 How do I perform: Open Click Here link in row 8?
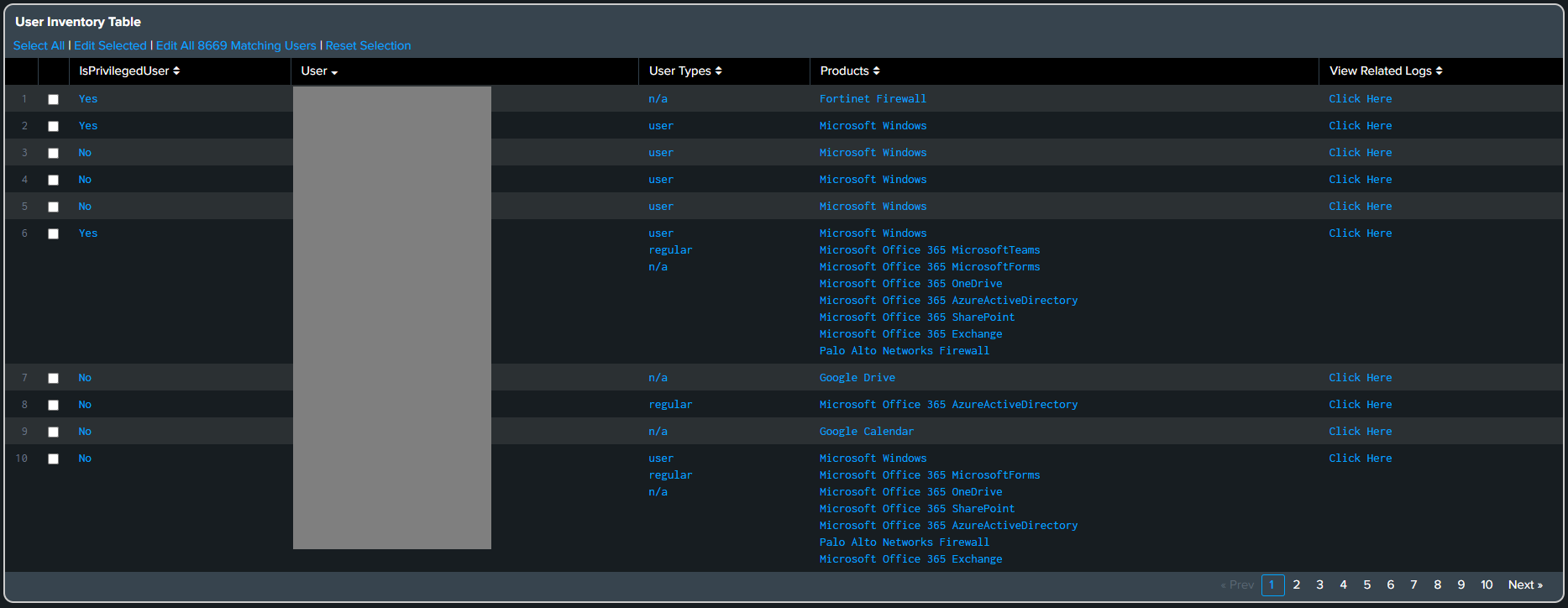click(1361, 405)
